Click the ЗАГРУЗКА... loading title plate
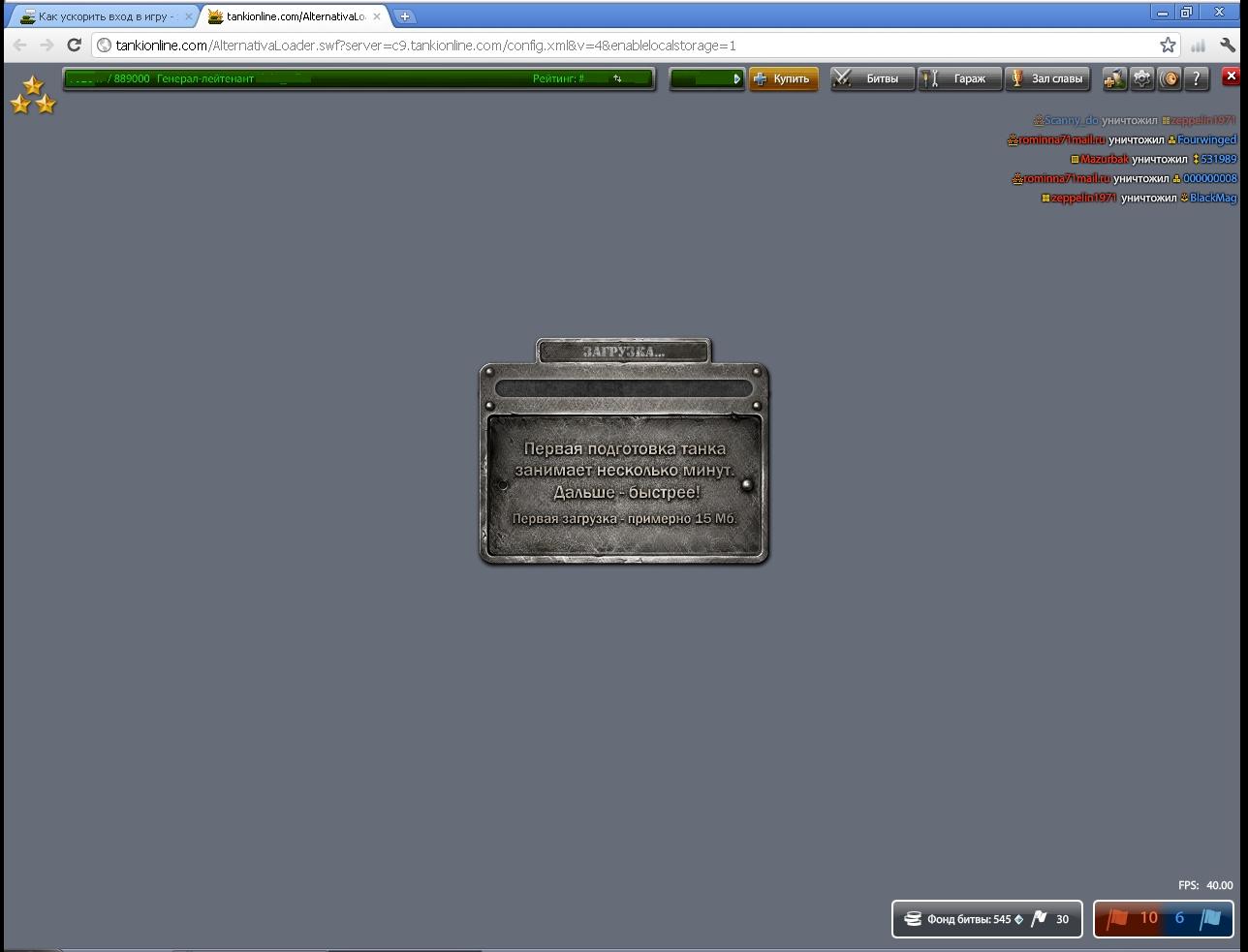This screenshot has height=952, width=1248. 623,351
